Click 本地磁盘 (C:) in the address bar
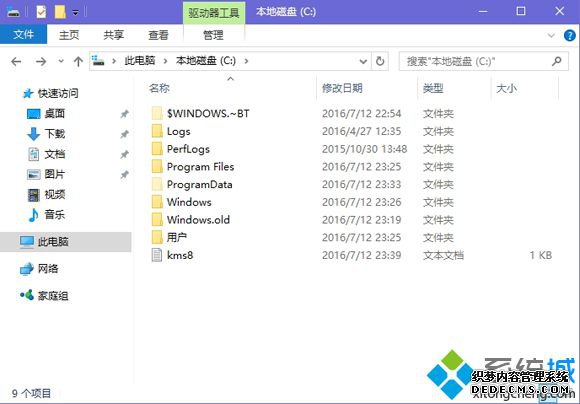This screenshot has width=580, height=404. click(x=206, y=60)
